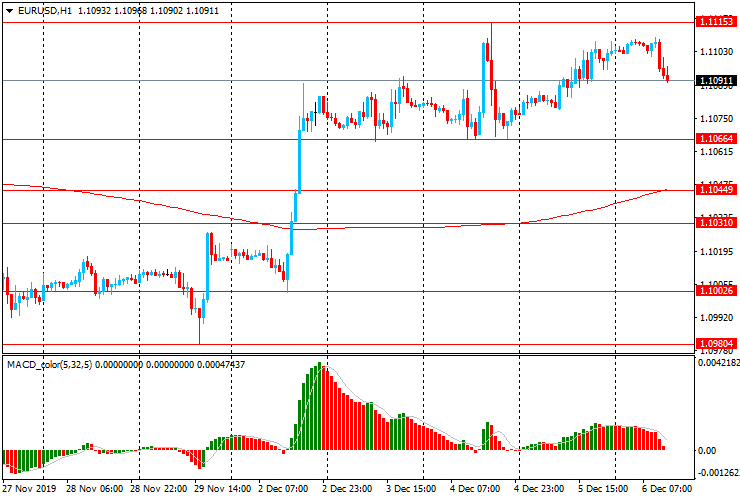Click the 2 Dec 23:00 time label

tap(347, 488)
